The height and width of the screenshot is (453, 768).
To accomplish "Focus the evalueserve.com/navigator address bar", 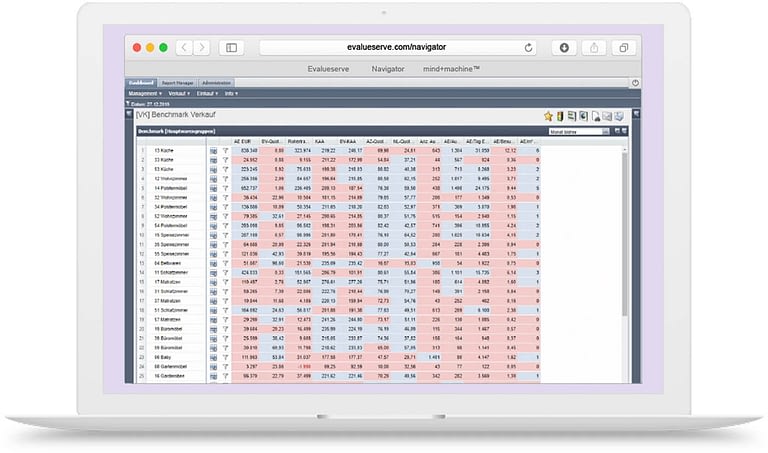I will click(x=397, y=48).
